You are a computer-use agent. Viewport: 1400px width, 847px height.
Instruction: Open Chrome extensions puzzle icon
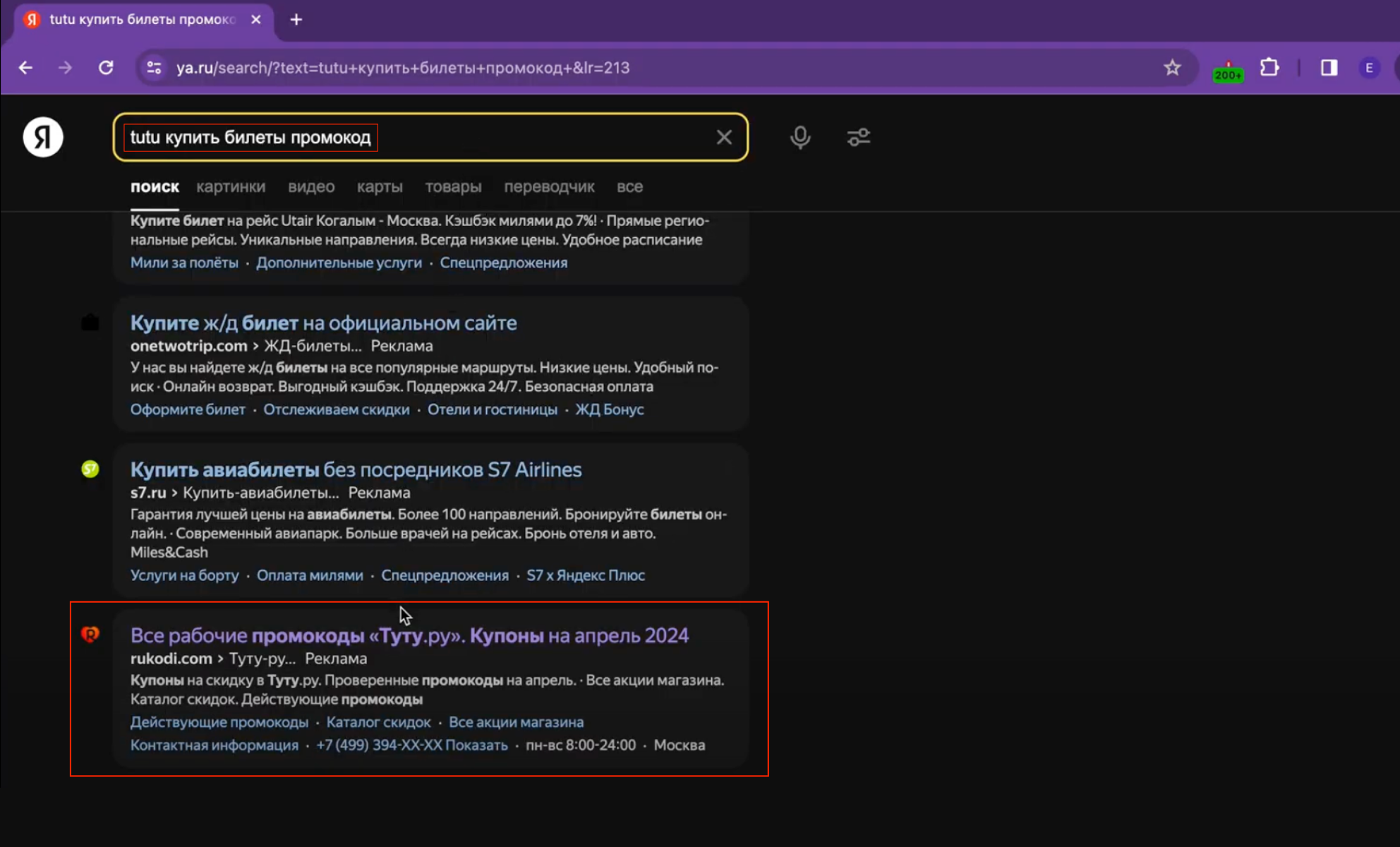pos(1269,68)
